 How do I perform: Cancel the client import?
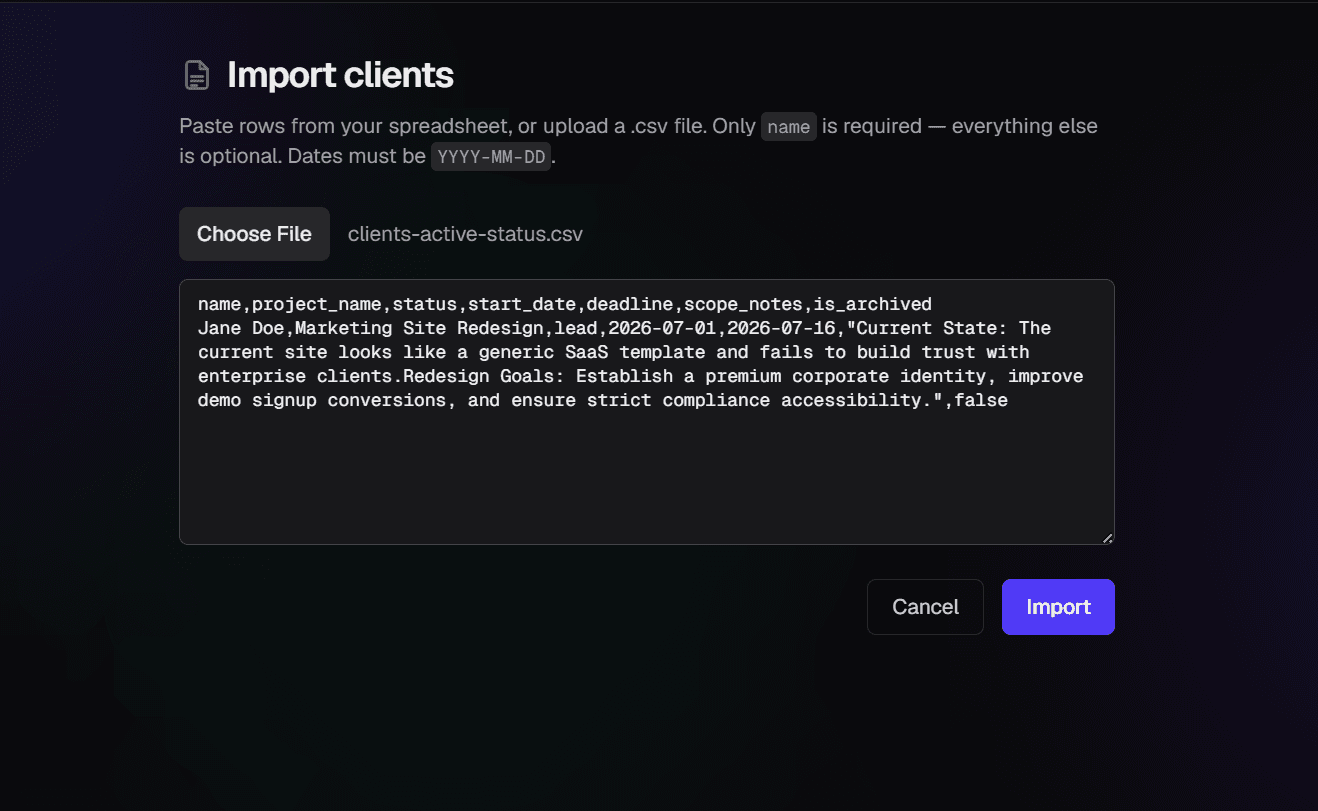[925, 607]
